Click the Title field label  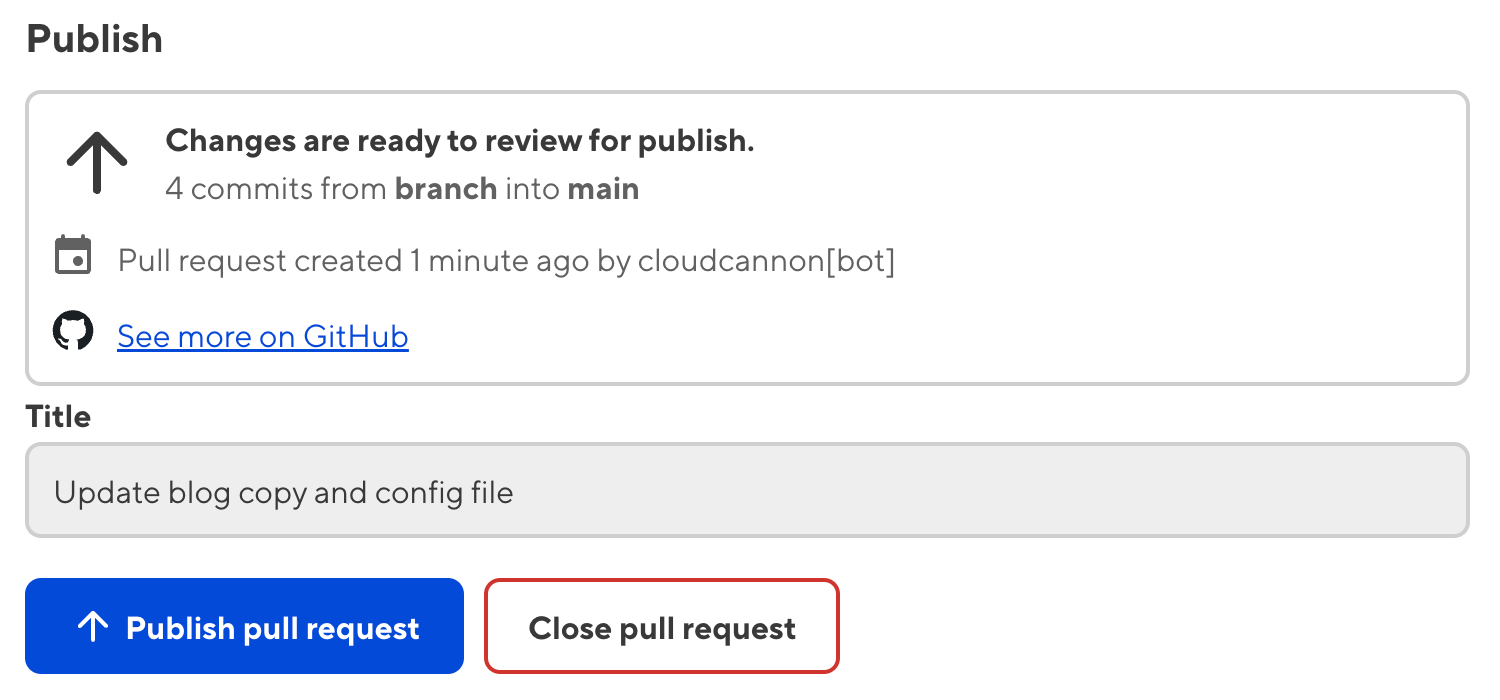(x=58, y=416)
